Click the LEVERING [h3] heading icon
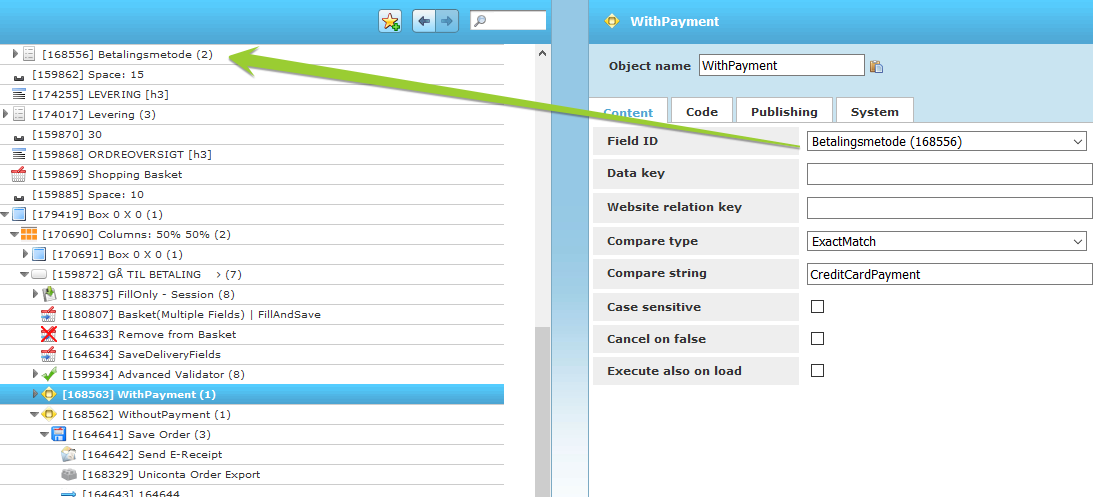Image resolution: width=1093 pixels, height=497 pixels. tap(19, 94)
